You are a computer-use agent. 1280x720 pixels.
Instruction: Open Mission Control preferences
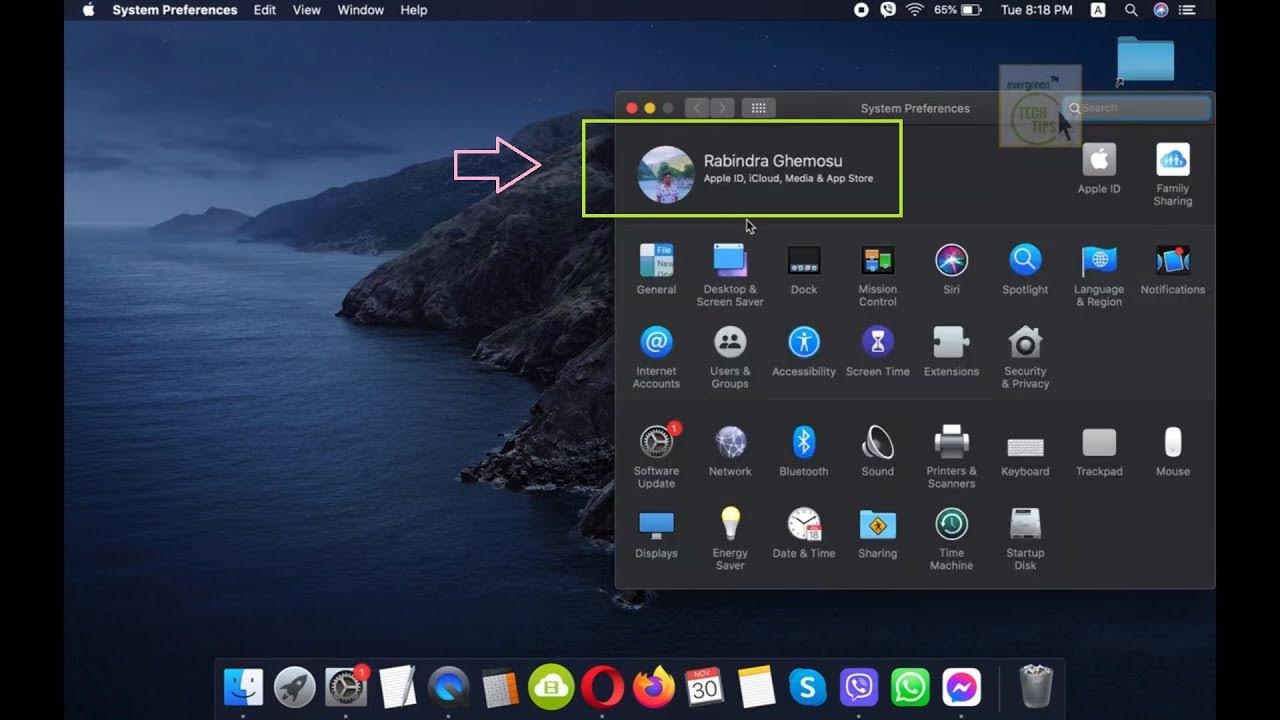[877, 274]
